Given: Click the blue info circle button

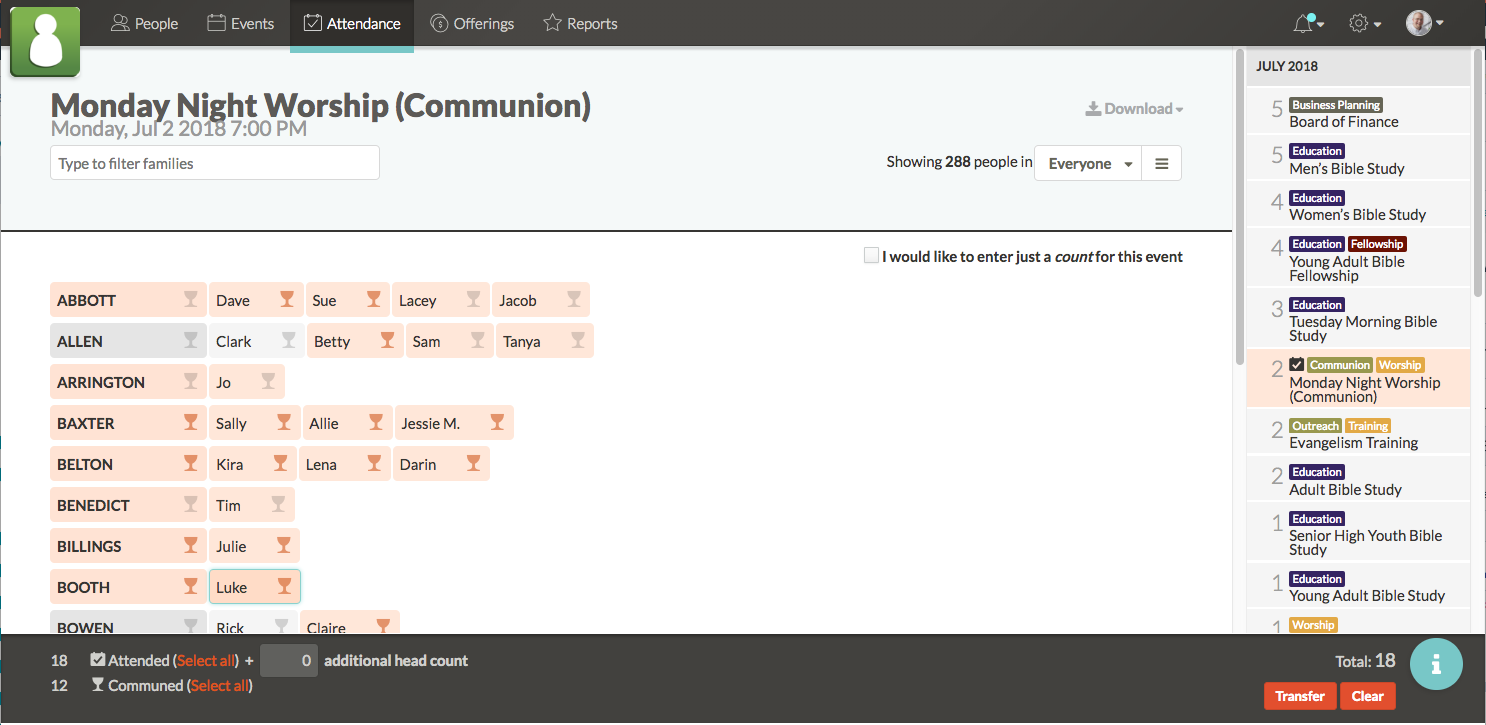Looking at the screenshot, I should [x=1436, y=663].
